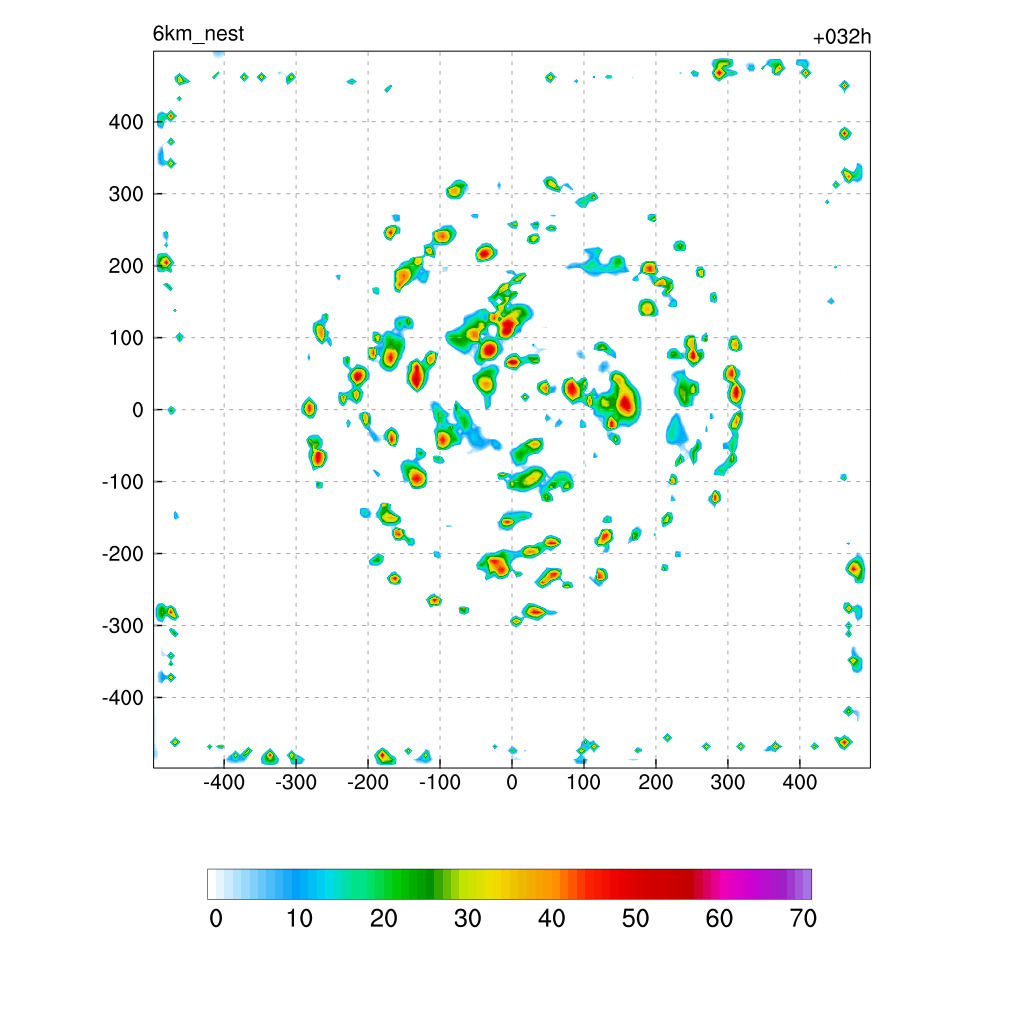Click the colorbar label "50"

[x=635, y=919]
